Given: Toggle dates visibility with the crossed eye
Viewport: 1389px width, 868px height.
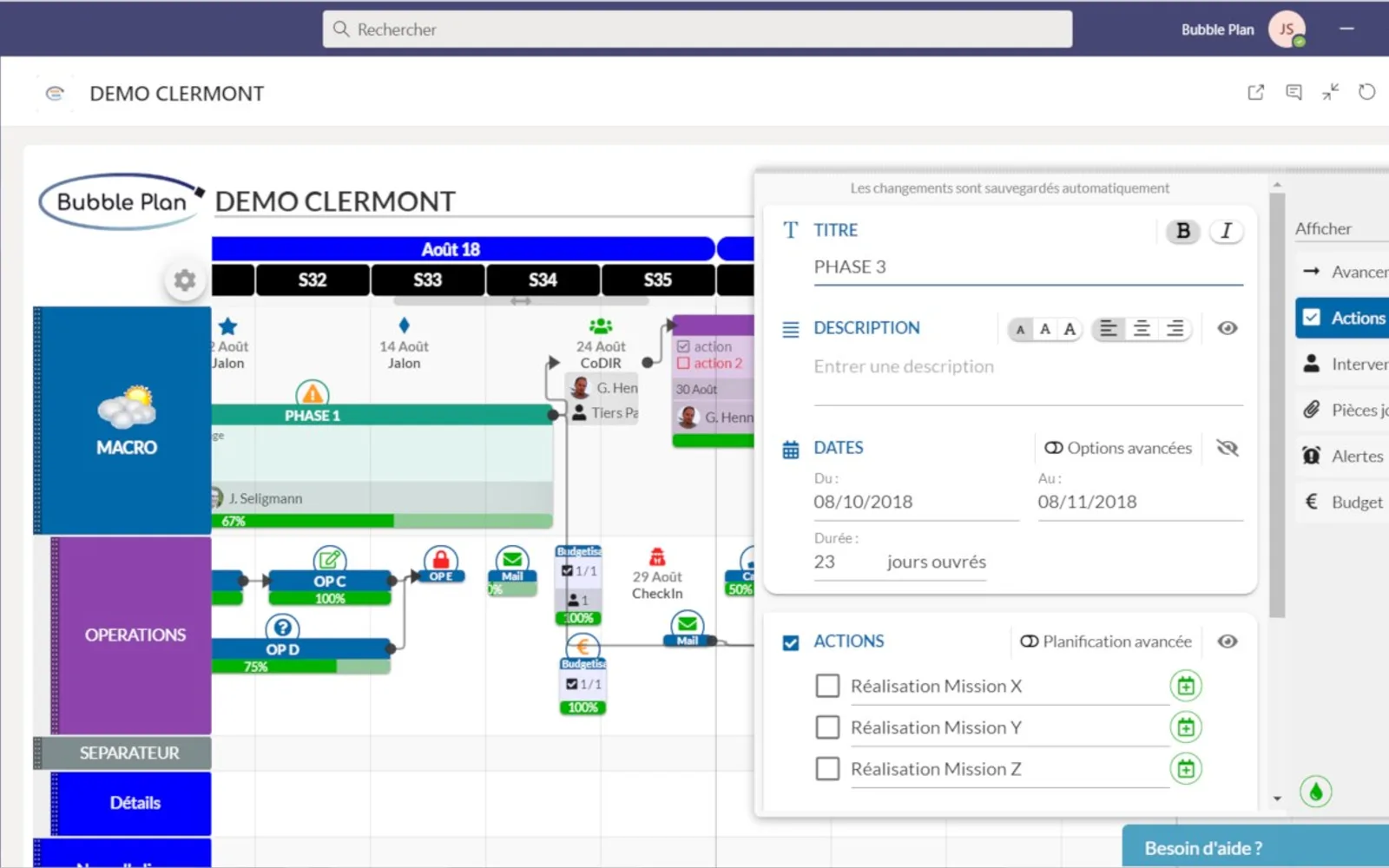Looking at the screenshot, I should [1227, 448].
